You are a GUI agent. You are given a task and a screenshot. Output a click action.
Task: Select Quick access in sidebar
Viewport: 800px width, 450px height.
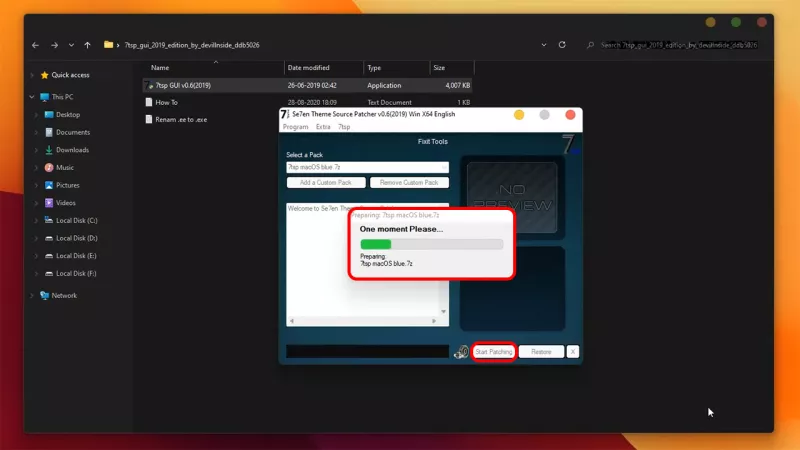click(x=70, y=75)
